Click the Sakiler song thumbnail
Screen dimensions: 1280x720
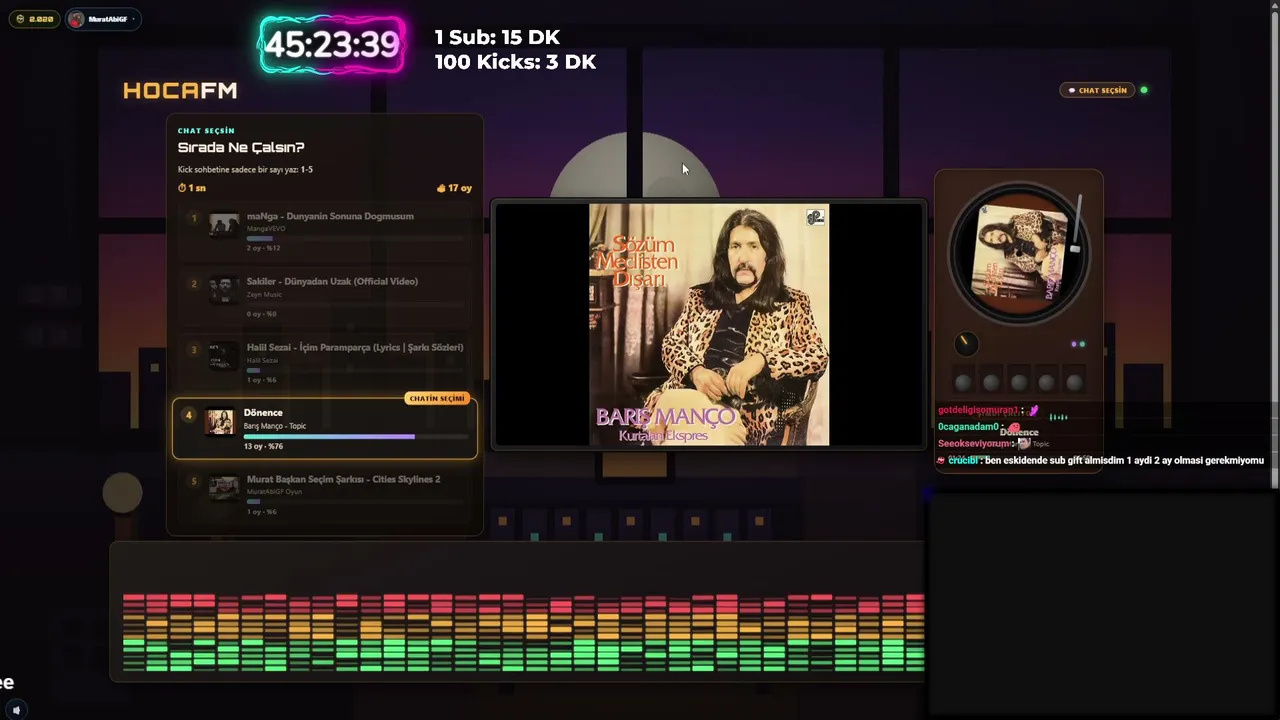[224, 290]
